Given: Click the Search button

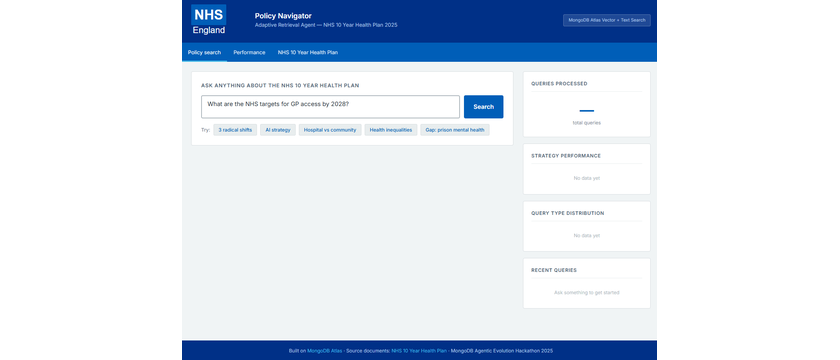Looking at the screenshot, I should pyautogui.click(x=483, y=107).
